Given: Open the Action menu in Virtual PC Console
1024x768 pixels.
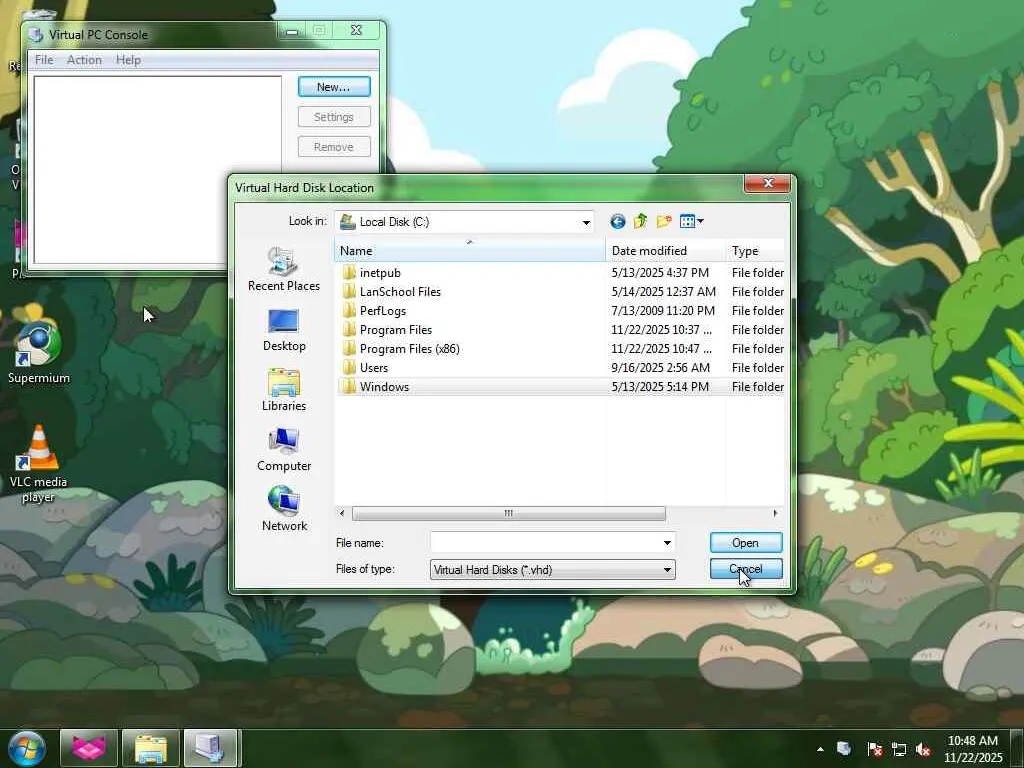Looking at the screenshot, I should pos(84,59).
